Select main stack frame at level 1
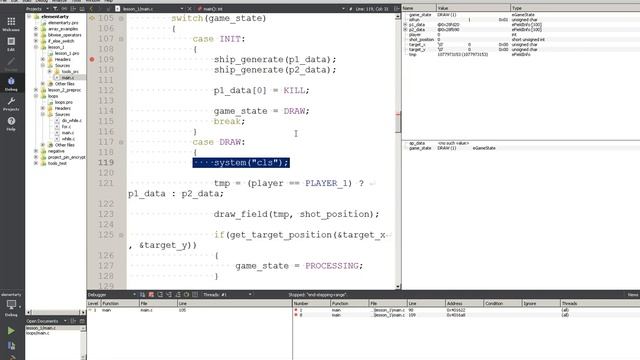The height and width of the screenshot is (360, 640). (189, 310)
